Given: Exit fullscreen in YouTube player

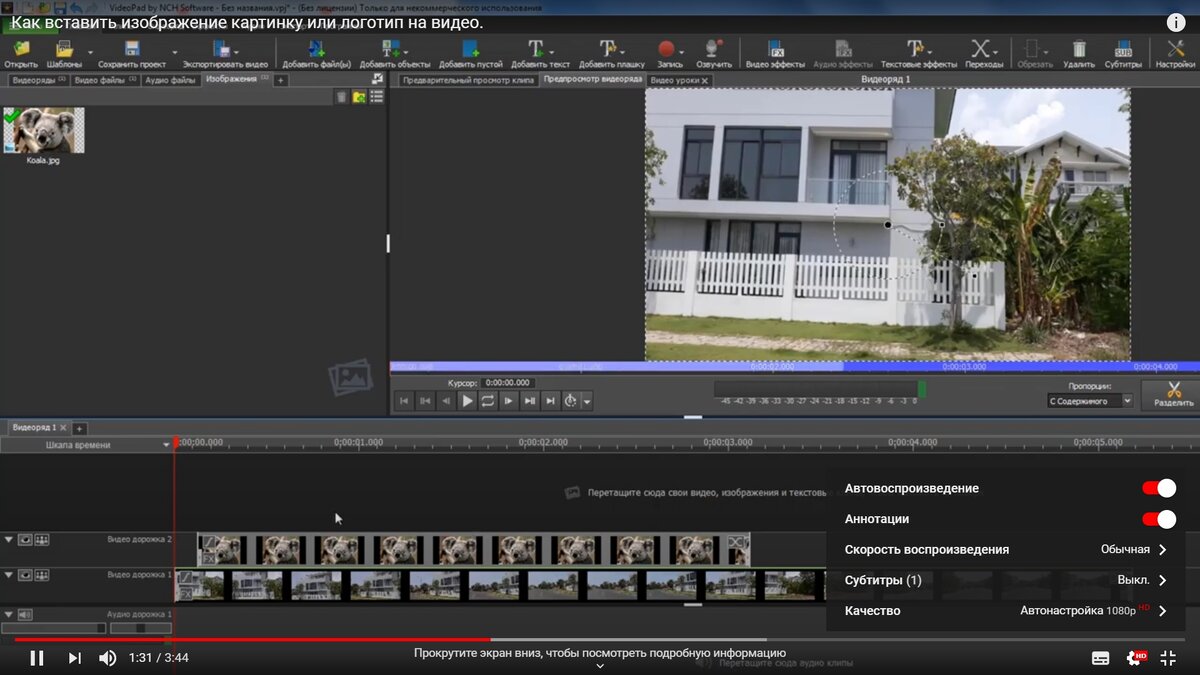Looking at the screenshot, I should [1168, 657].
